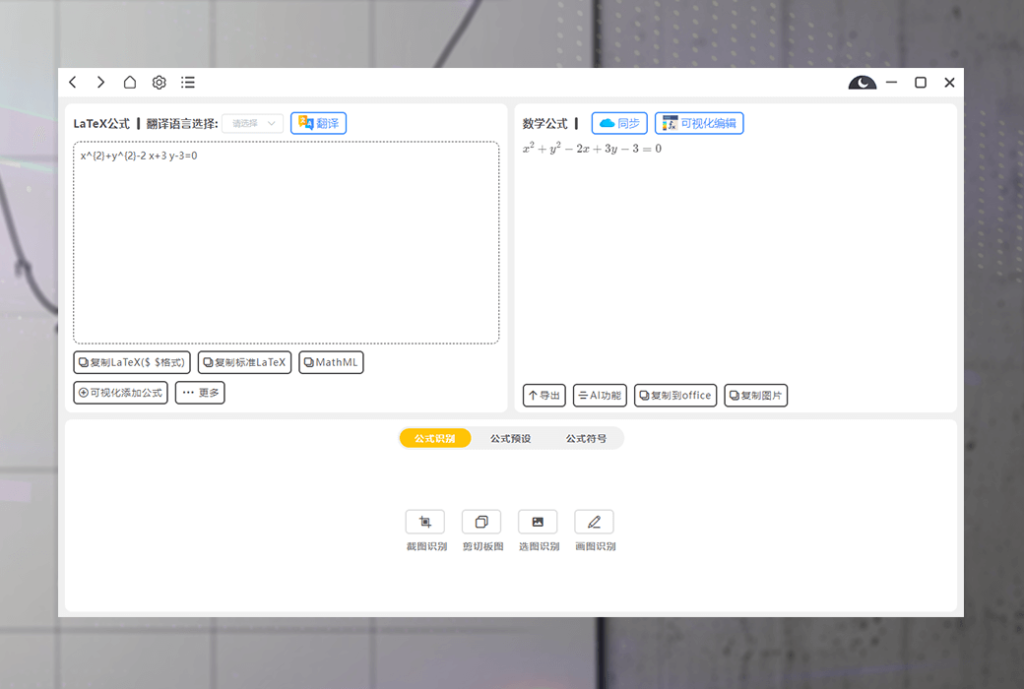This screenshot has height=689, width=1024.
Task: Start screenshot recognition (截图识别)
Action: coord(425,522)
